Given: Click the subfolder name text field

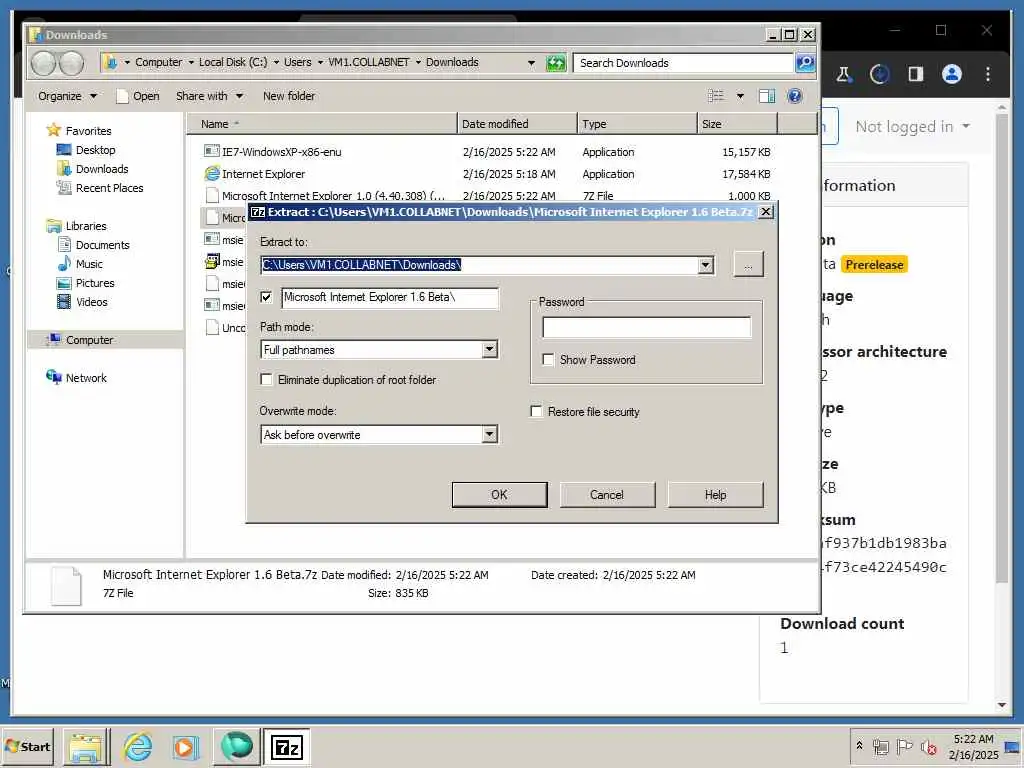Looking at the screenshot, I should [390, 298].
